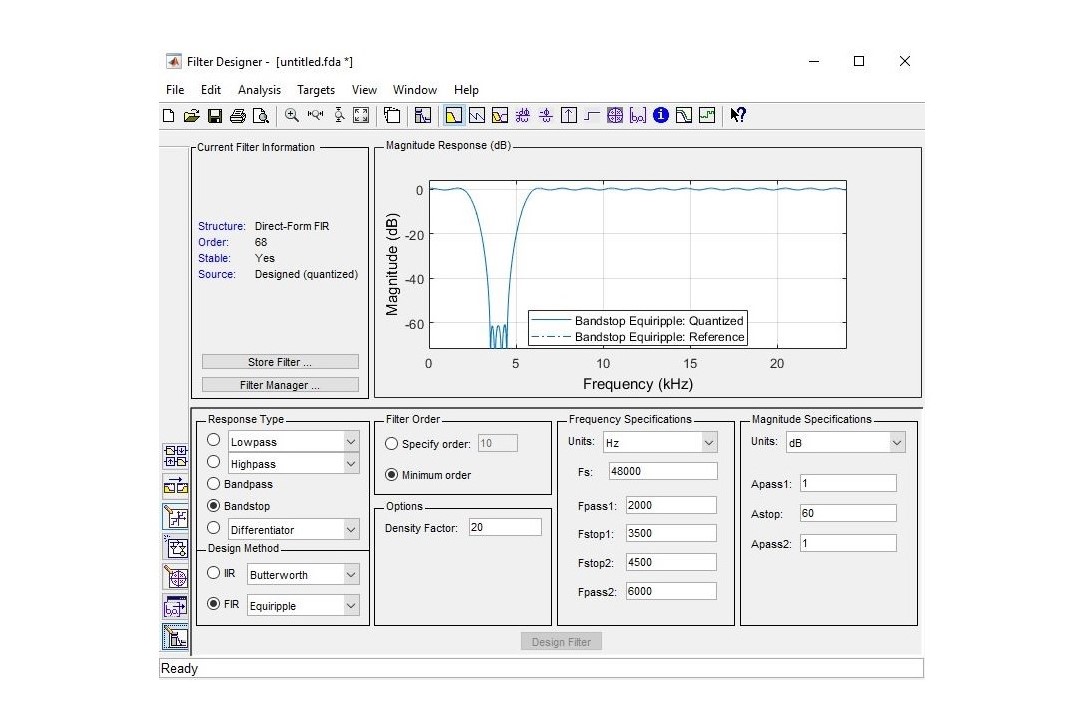Select the Bandstop response type
Viewport: 1070px width, 714px height.
pyautogui.click(x=213, y=505)
